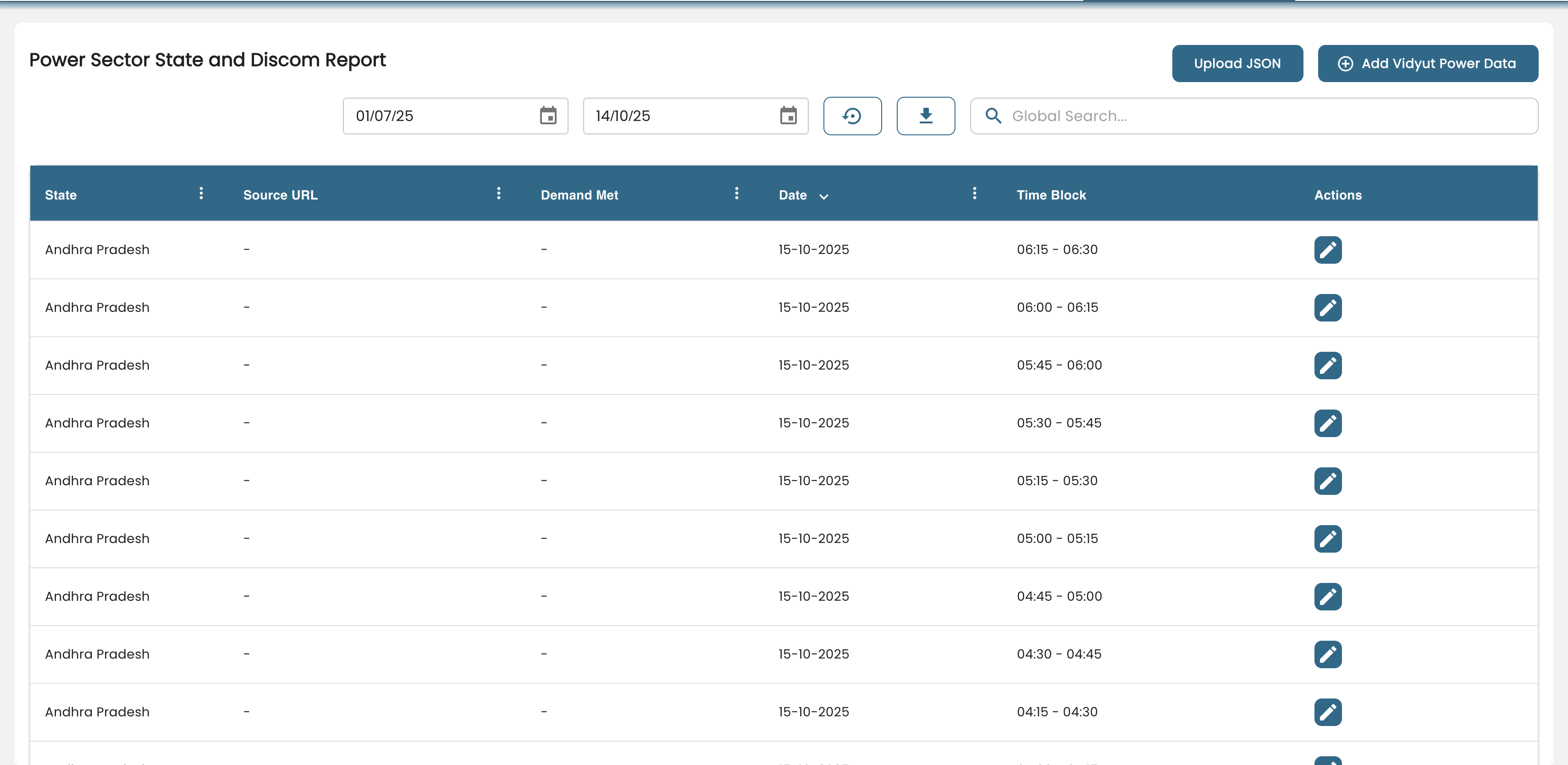Click the download report icon button

pyautogui.click(x=925, y=116)
